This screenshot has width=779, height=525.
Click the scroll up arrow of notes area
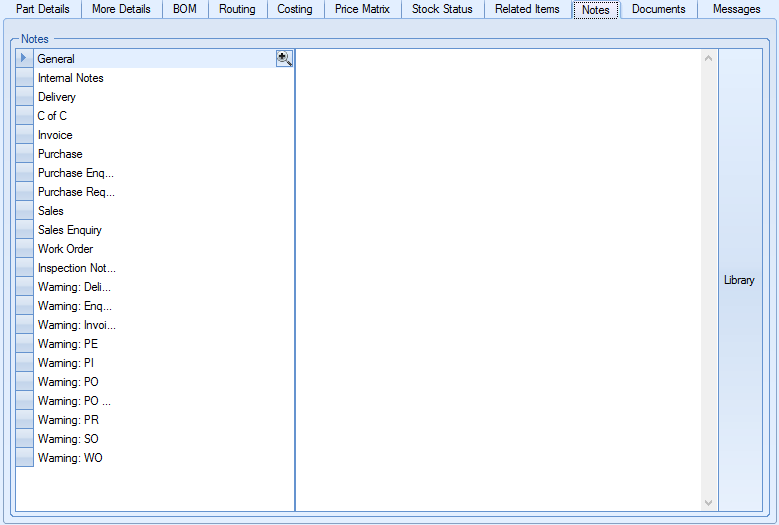(x=709, y=58)
